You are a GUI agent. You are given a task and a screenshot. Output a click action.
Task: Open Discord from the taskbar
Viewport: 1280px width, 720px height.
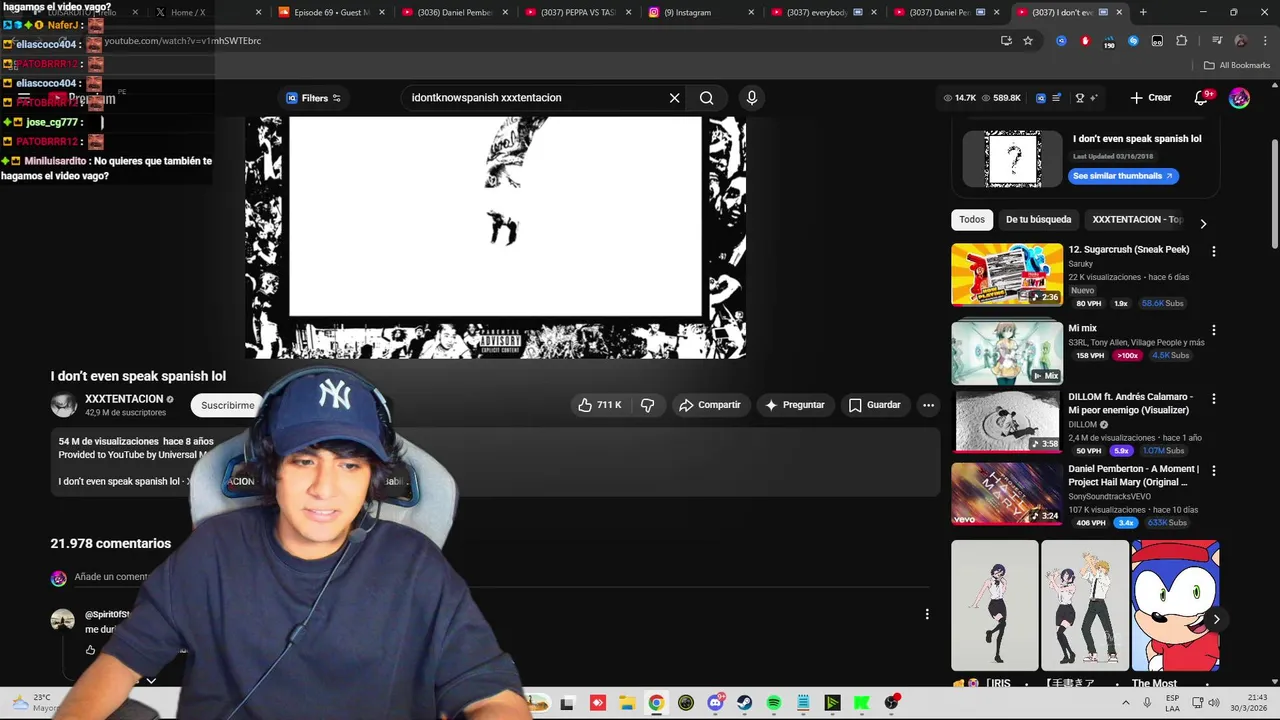coord(715,703)
